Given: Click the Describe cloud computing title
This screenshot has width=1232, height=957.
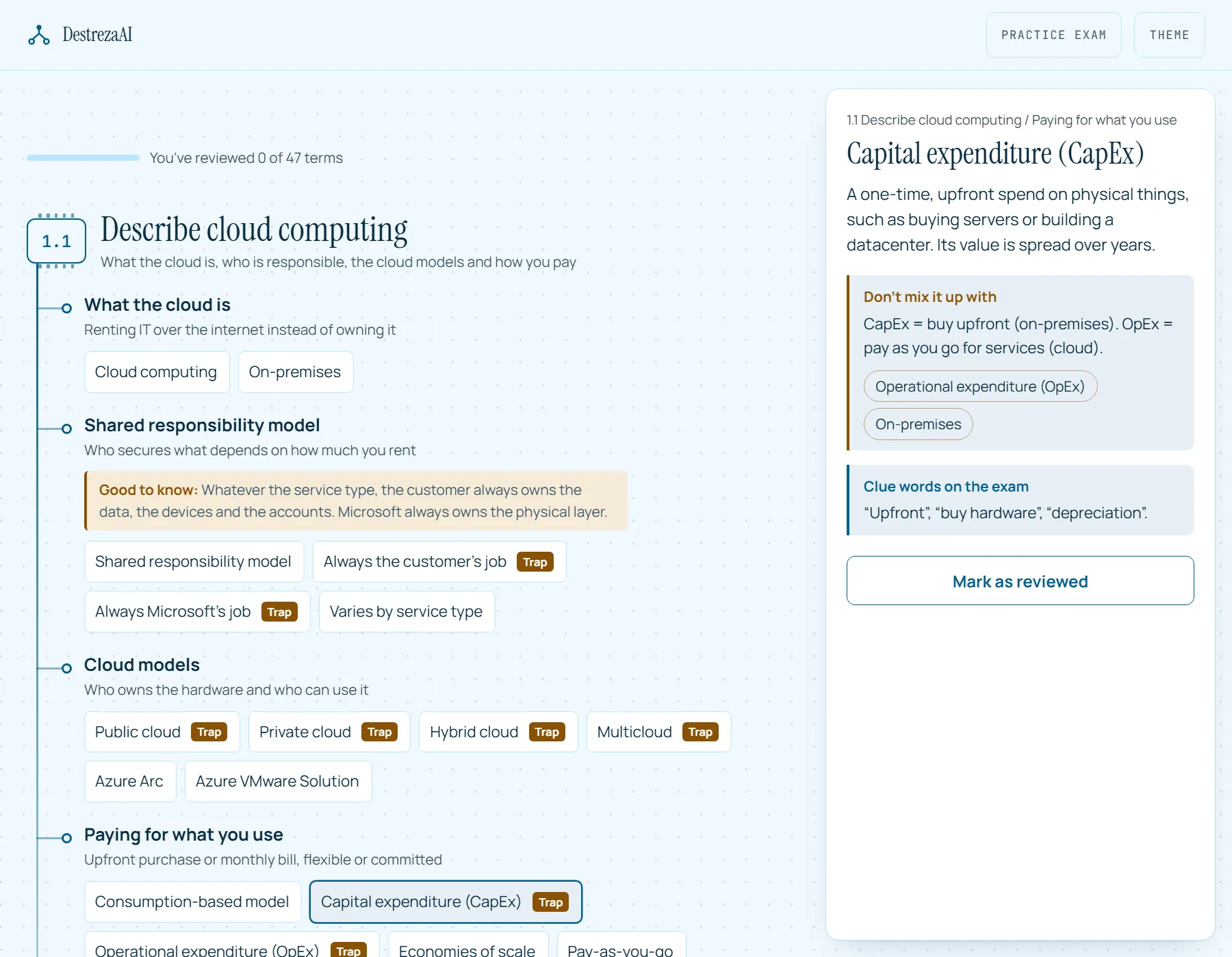Looking at the screenshot, I should pyautogui.click(x=254, y=229).
